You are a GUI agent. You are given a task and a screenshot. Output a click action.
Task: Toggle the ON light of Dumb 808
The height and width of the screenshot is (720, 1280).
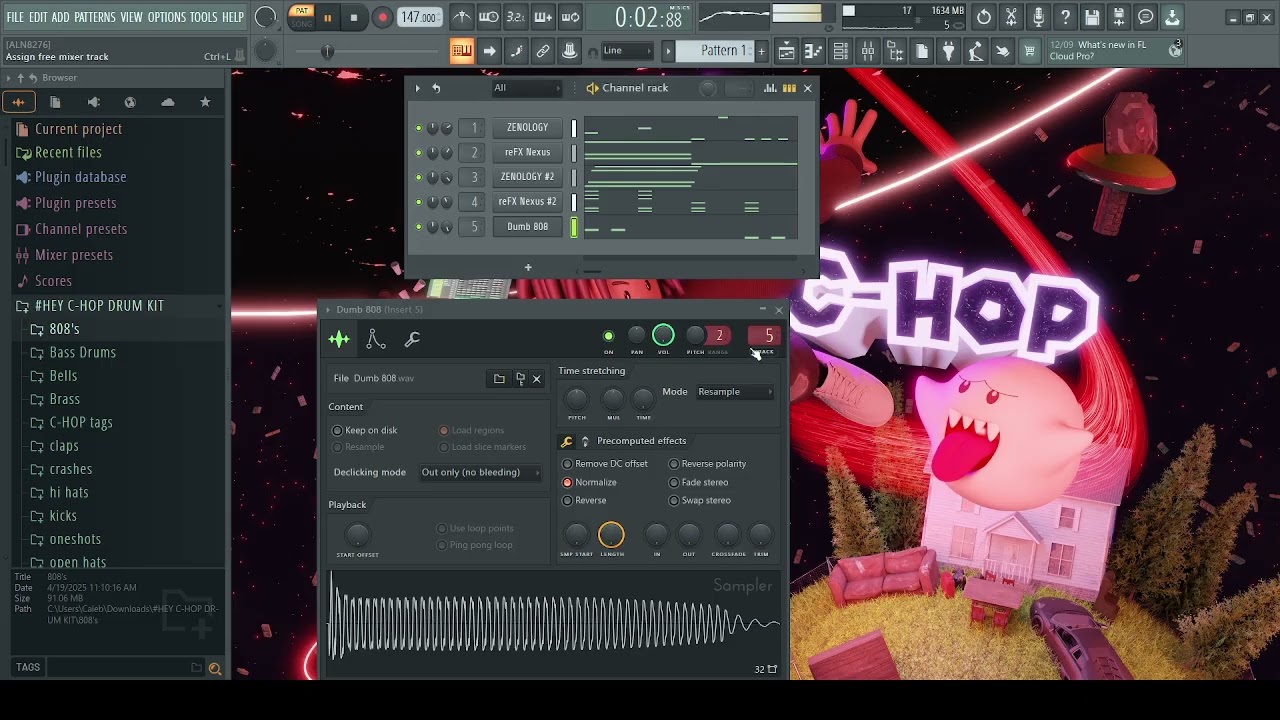pyautogui.click(x=608, y=336)
